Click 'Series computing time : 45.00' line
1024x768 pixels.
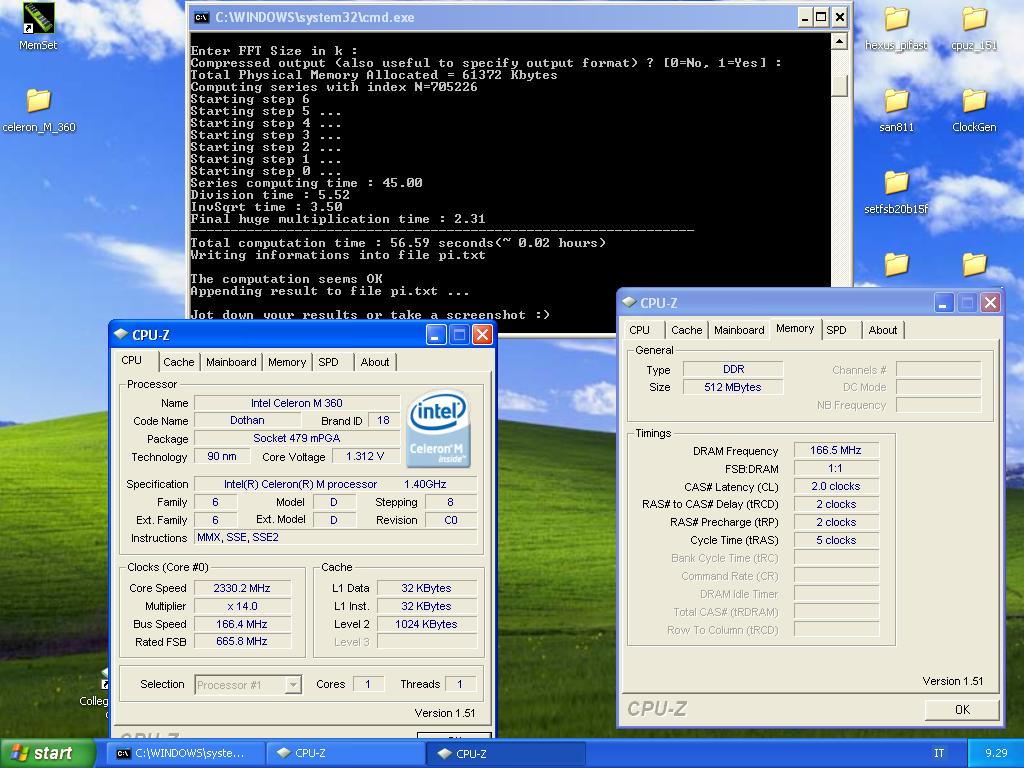tap(306, 183)
